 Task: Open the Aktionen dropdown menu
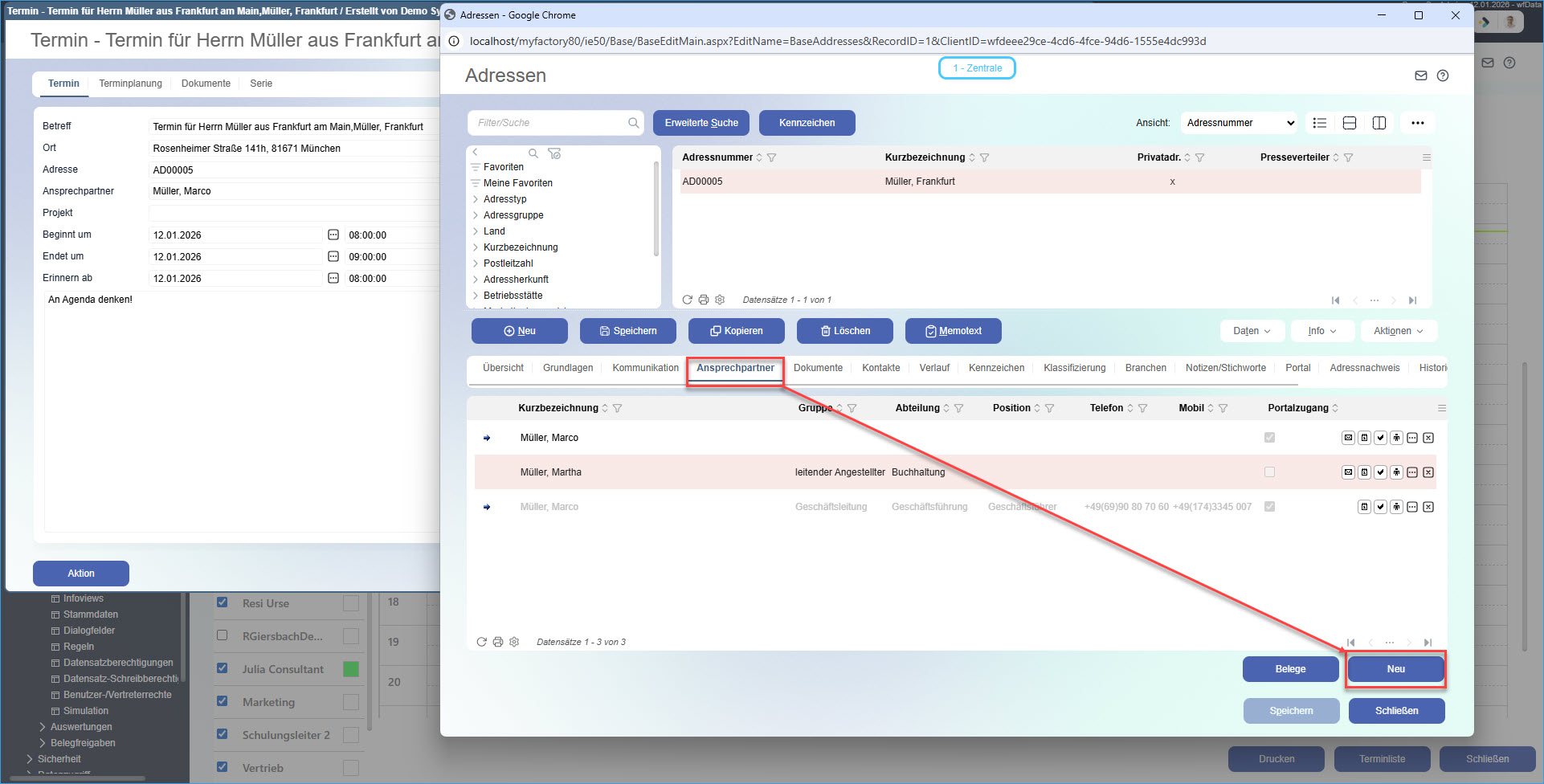(1398, 331)
